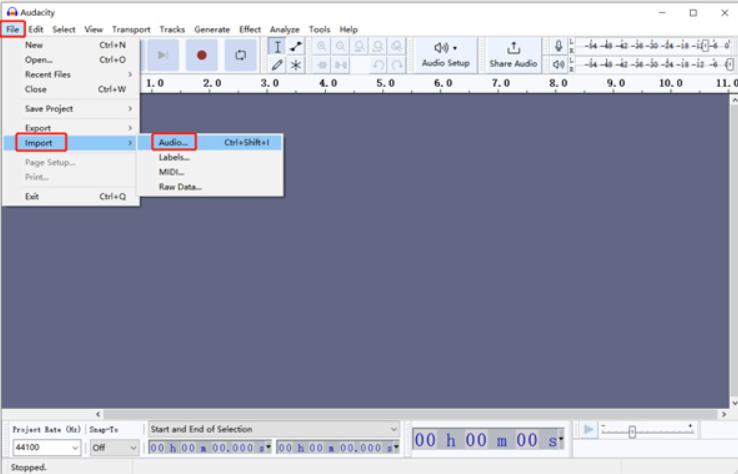Select MIDI... in the Import submenu
Image resolution: width=738 pixels, height=474 pixels.
point(210,172)
